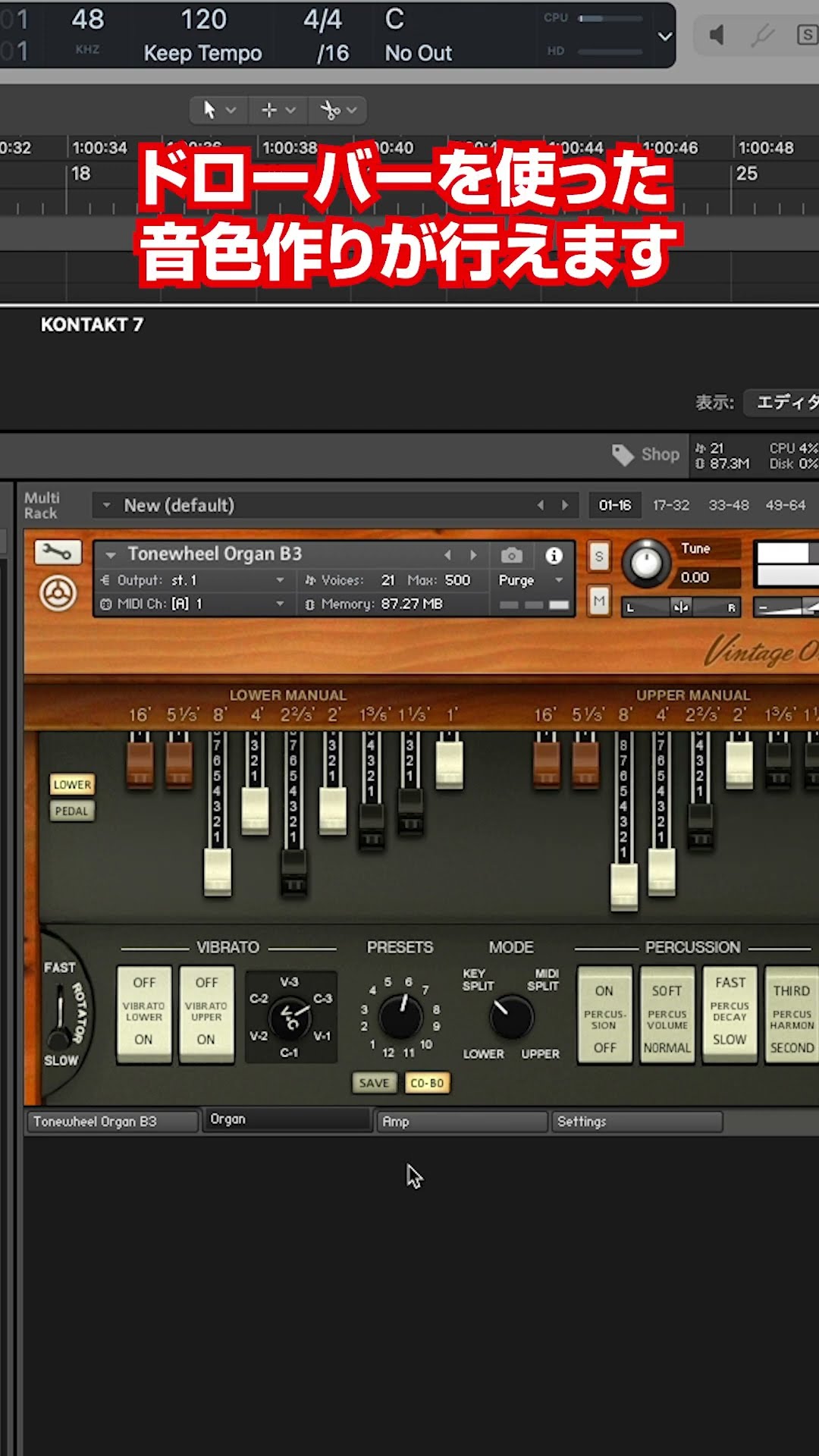Select the marquee crosshair tool
Screen dimensions: 819x1456
click(x=268, y=110)
